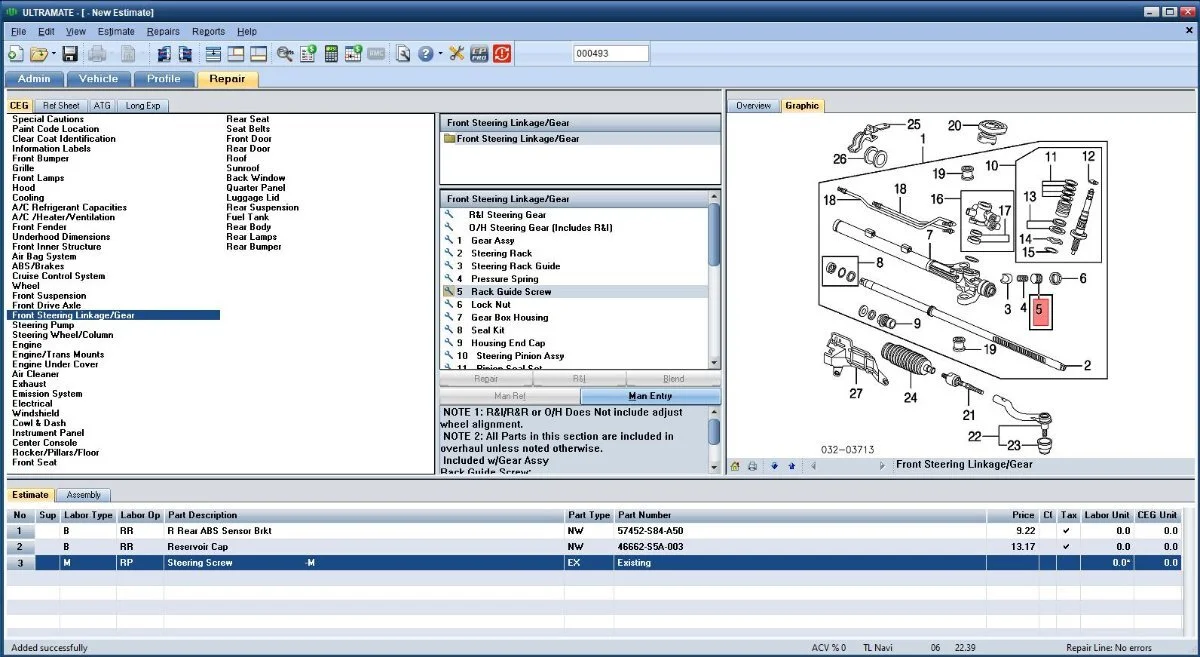Click the print icon below the diagram

pyautogui.click(x=752, y=465)
